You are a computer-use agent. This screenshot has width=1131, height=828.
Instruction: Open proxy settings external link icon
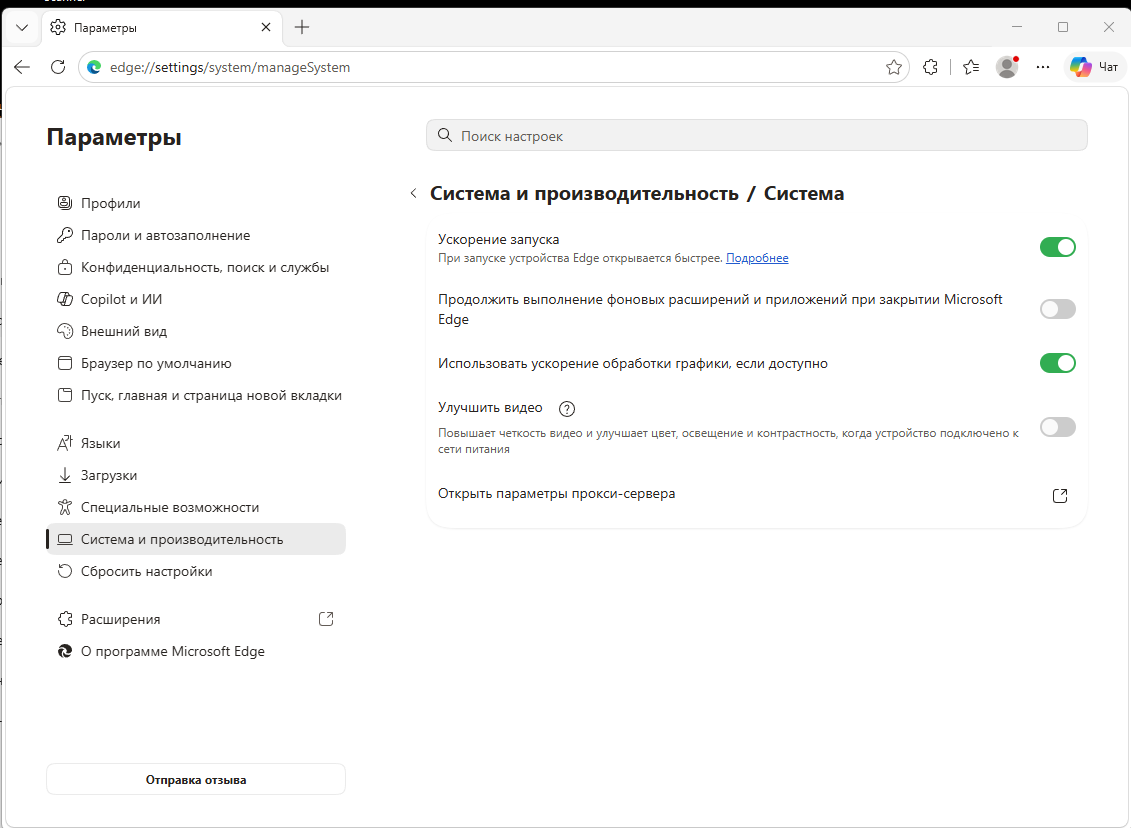point(1060,496)
